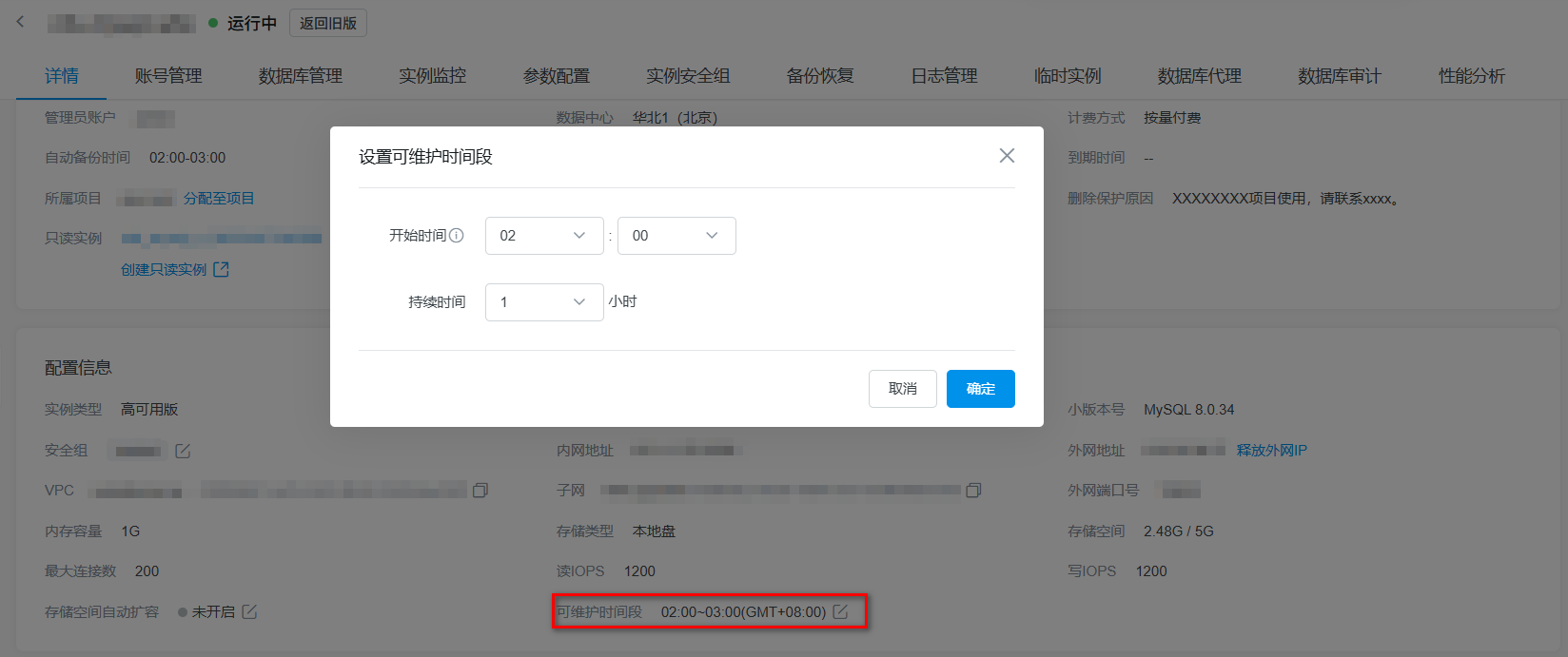The height and width of the screenshot is (657, 1568).
Task: Open the 日志管理 tab
Action: (944, 76)
